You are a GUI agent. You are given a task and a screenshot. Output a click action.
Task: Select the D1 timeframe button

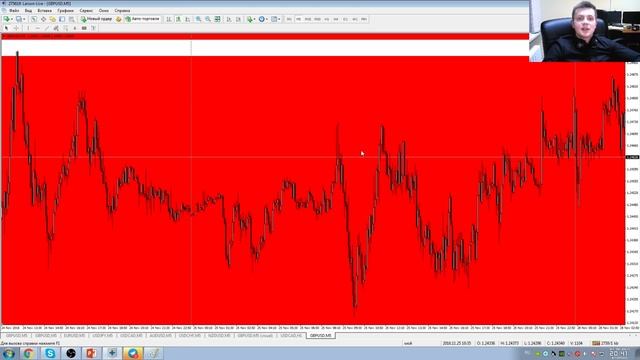[x=345, y=19]
